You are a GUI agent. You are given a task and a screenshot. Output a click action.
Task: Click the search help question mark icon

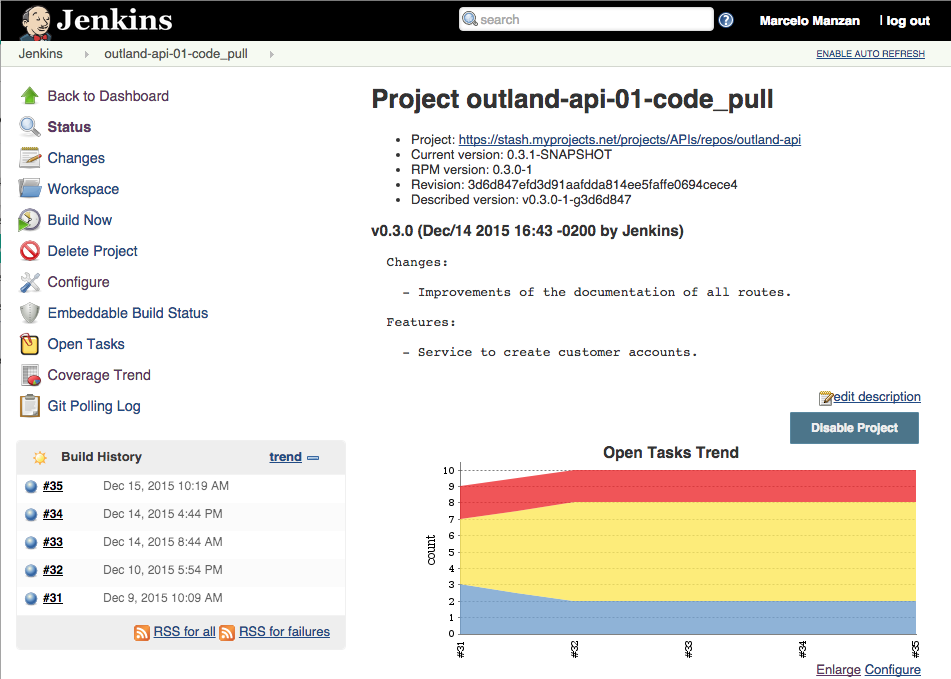coord(725,20)
